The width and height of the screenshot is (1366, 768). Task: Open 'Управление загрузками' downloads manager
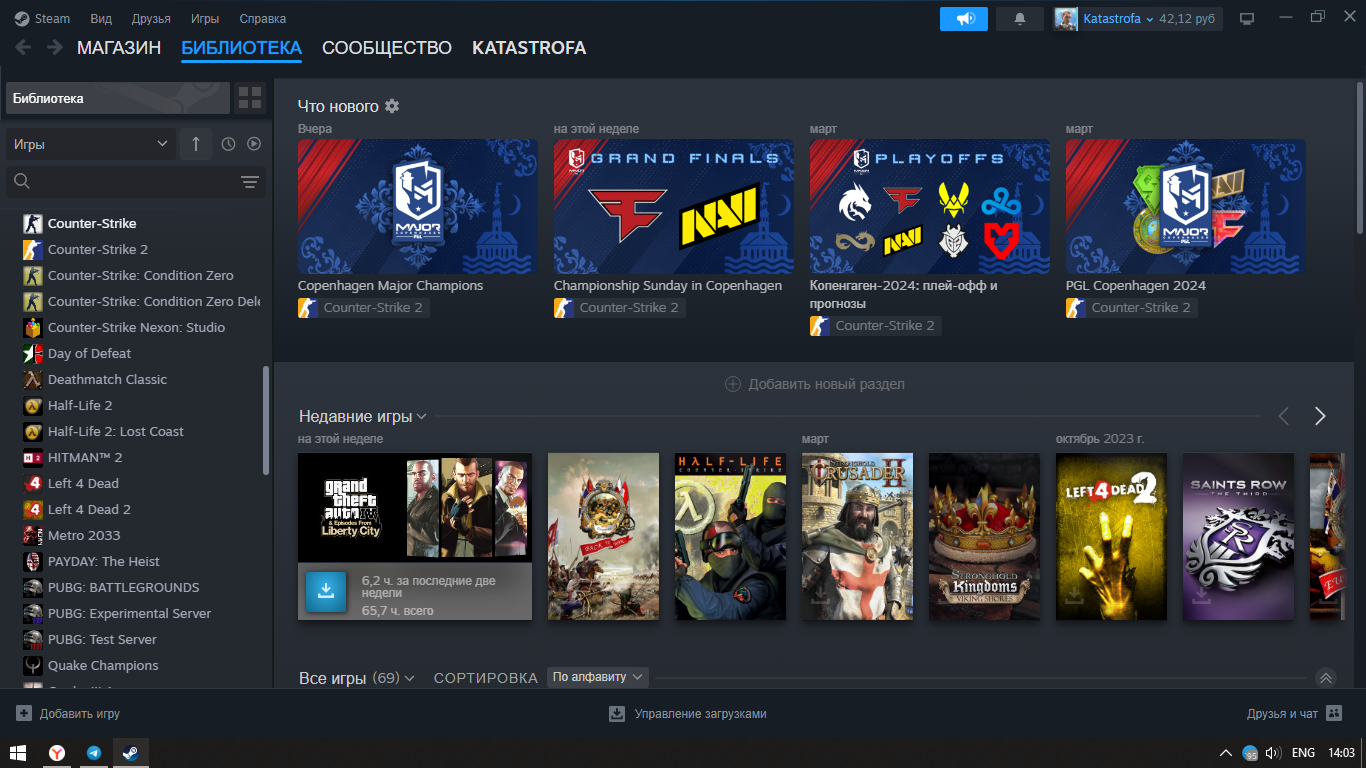pyautogui.click(x=688, y=714)
